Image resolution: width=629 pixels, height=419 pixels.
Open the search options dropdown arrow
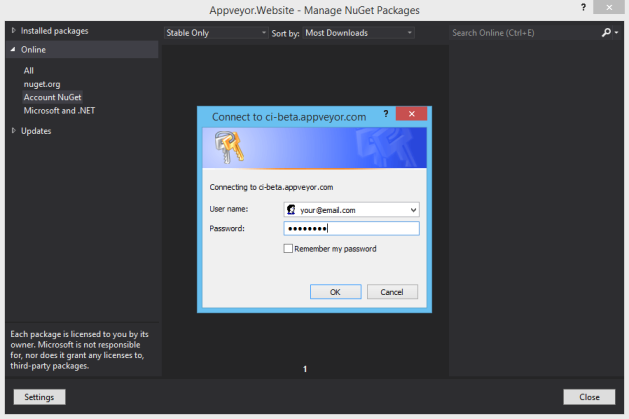pyautogui.click(x=617, y=32)
